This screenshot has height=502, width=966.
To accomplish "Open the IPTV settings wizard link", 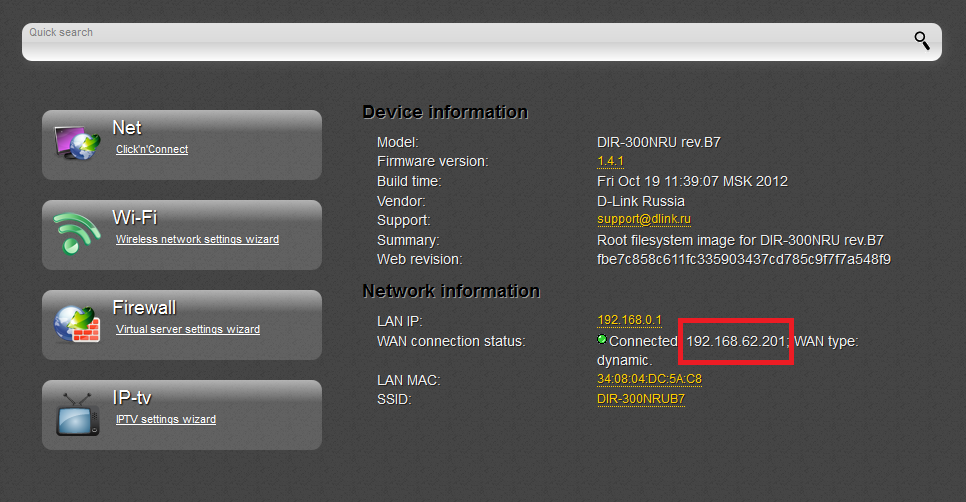I will (166, 419).
